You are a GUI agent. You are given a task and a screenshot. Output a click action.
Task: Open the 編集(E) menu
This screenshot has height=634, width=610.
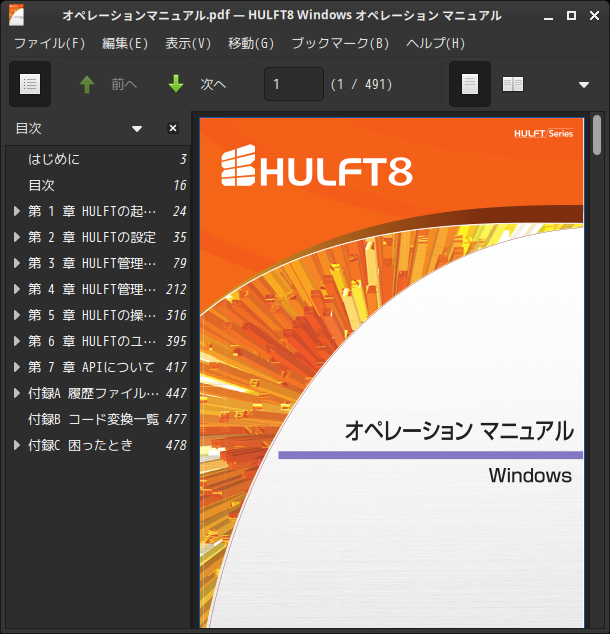[125, 43]
